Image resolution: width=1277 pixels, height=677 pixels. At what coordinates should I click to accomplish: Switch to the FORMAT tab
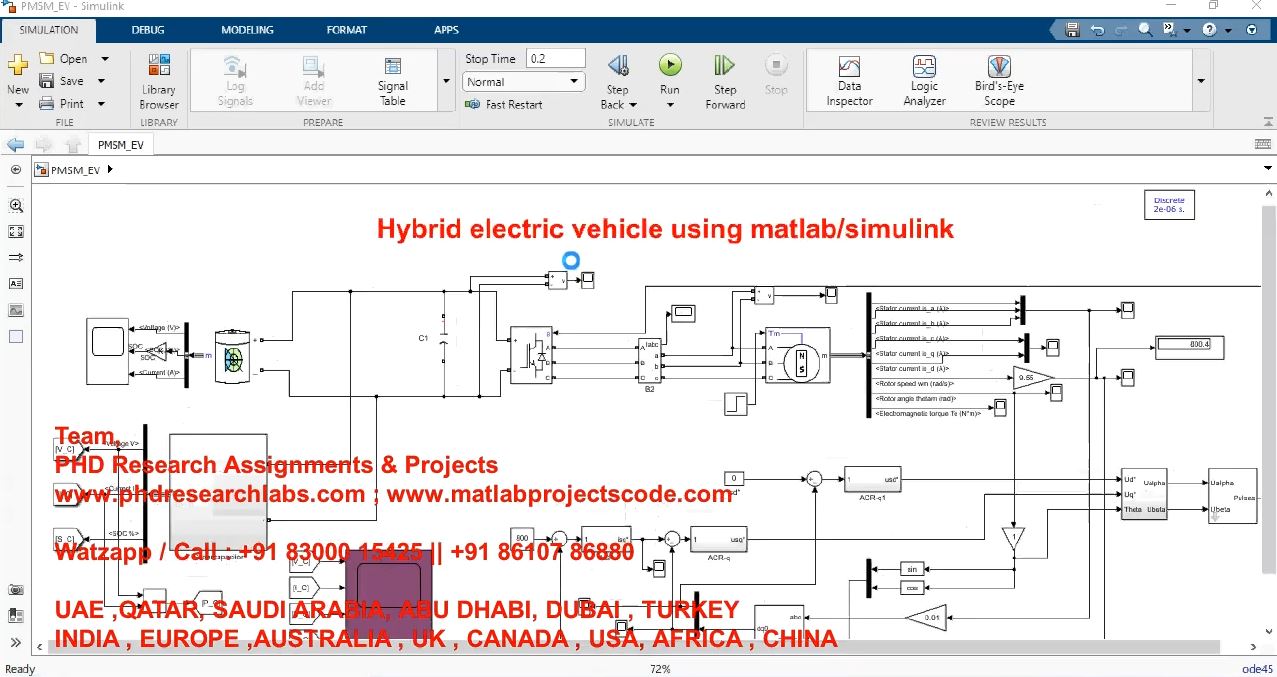[x=346, y=30]
